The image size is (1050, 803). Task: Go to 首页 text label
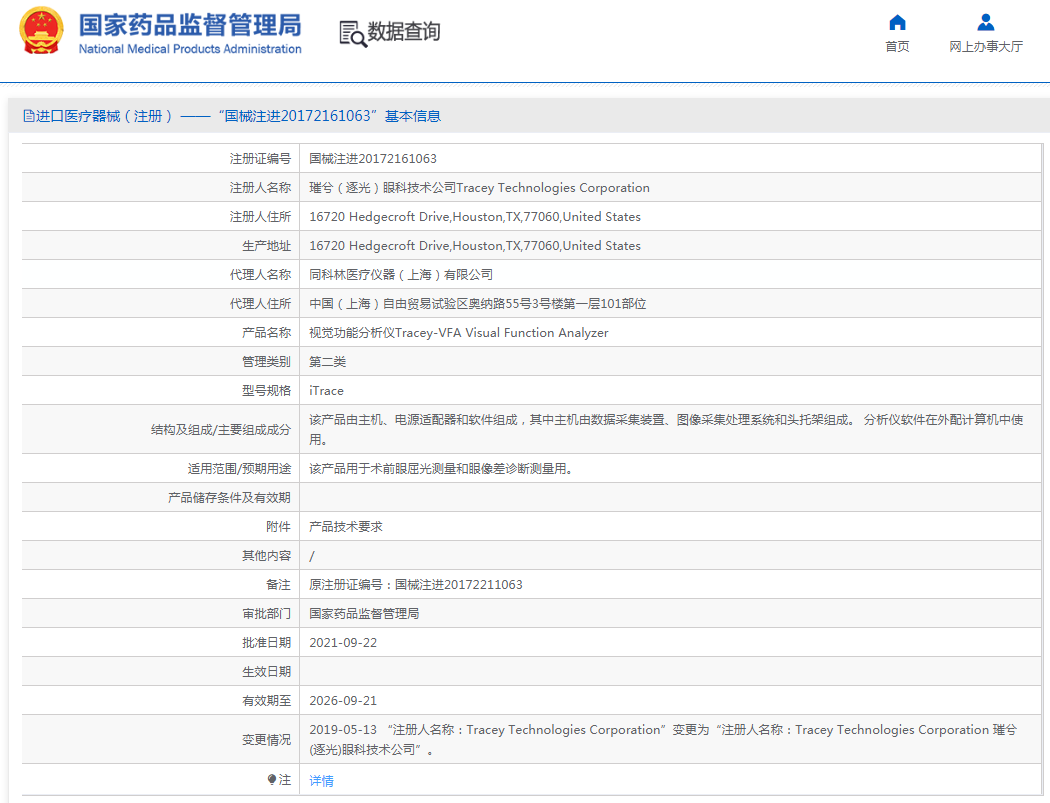897,47
